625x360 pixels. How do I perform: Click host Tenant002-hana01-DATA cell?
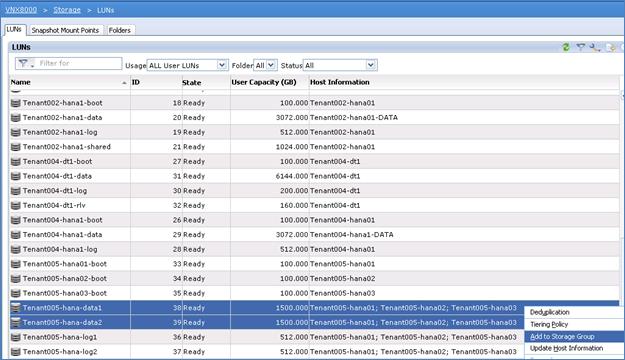pos(354,118)
